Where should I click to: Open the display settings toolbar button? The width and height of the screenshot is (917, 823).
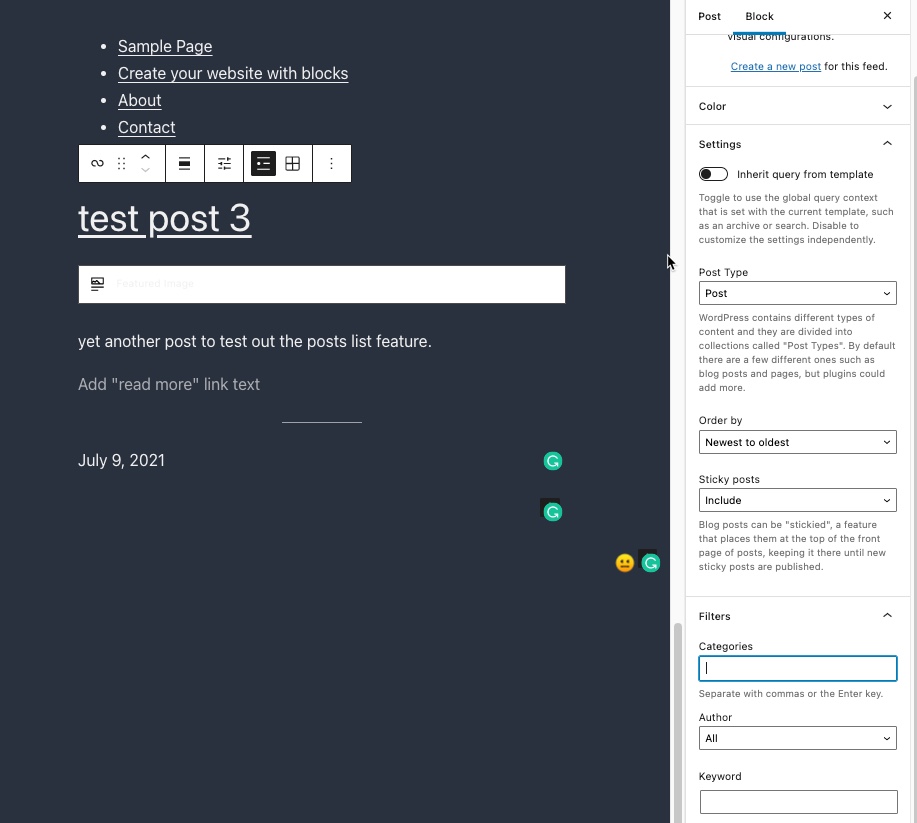[x=224, y=164]
